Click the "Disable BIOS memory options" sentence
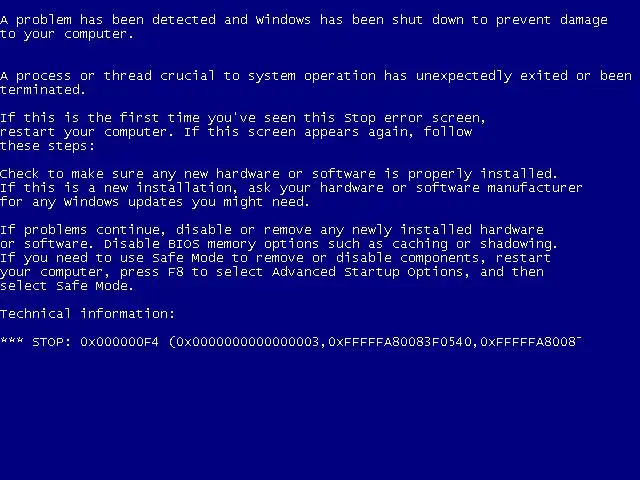Image resolution: width=640 pixels, height=480 pixels. click(331, 244)
